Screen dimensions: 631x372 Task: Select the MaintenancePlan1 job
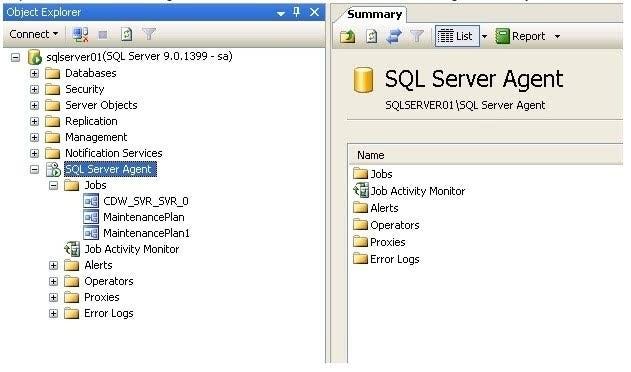tap(146, 233)
